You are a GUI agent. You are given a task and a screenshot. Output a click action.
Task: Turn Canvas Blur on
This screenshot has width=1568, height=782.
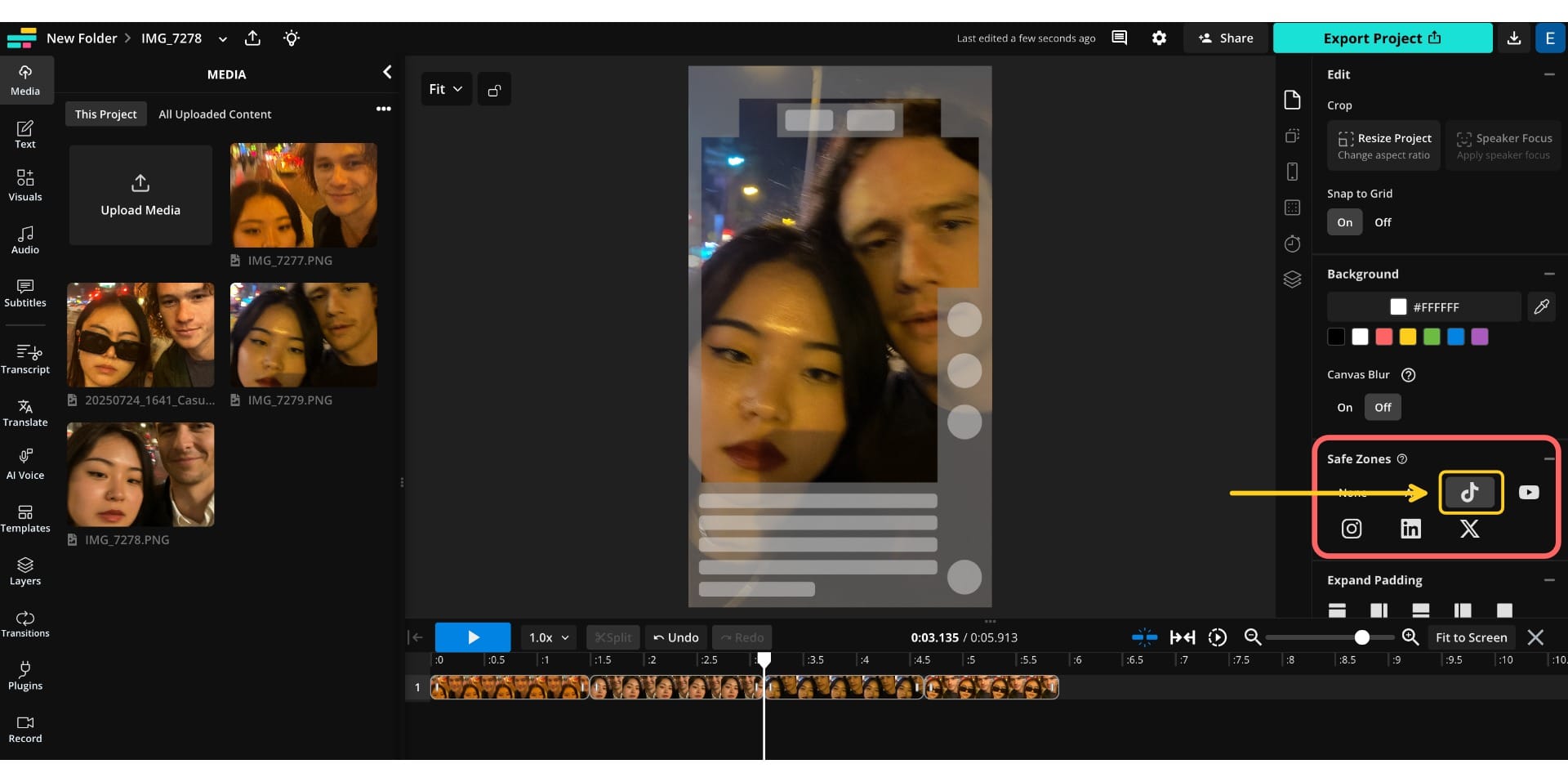[x=1344, y=407]
